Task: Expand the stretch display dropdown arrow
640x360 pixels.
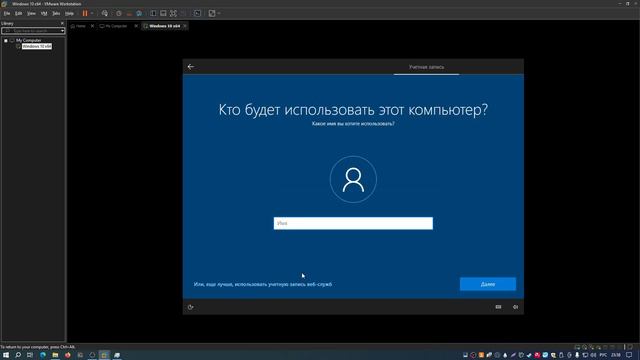Action: point(219,13)
